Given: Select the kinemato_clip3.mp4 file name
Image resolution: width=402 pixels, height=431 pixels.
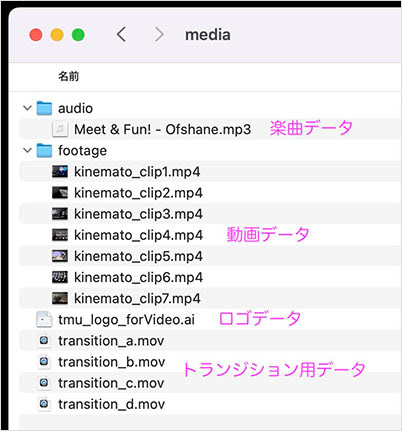Looking at the screenshot, I should 138,214.
